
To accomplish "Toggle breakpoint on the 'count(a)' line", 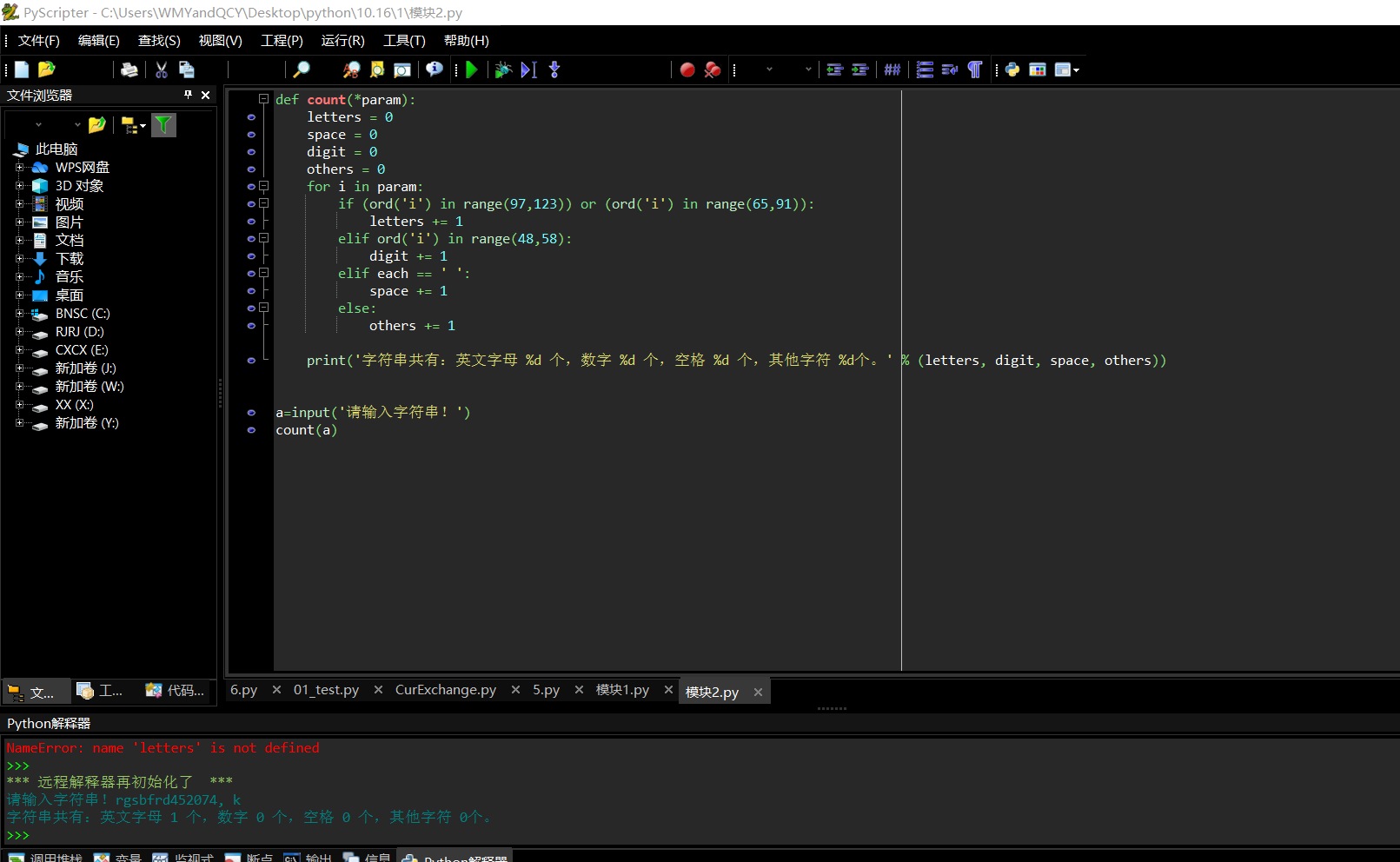I will (251, 430).
